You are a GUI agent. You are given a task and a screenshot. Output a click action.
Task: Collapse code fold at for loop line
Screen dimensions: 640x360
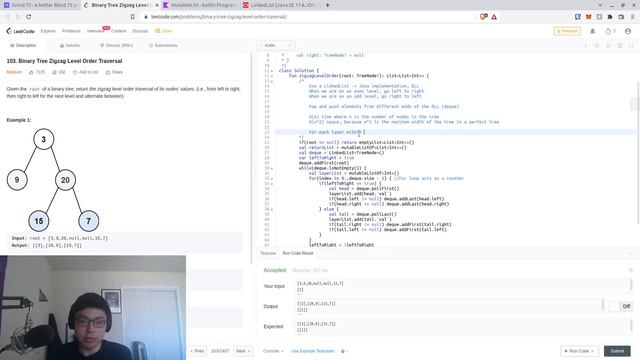tap(272, 178)
